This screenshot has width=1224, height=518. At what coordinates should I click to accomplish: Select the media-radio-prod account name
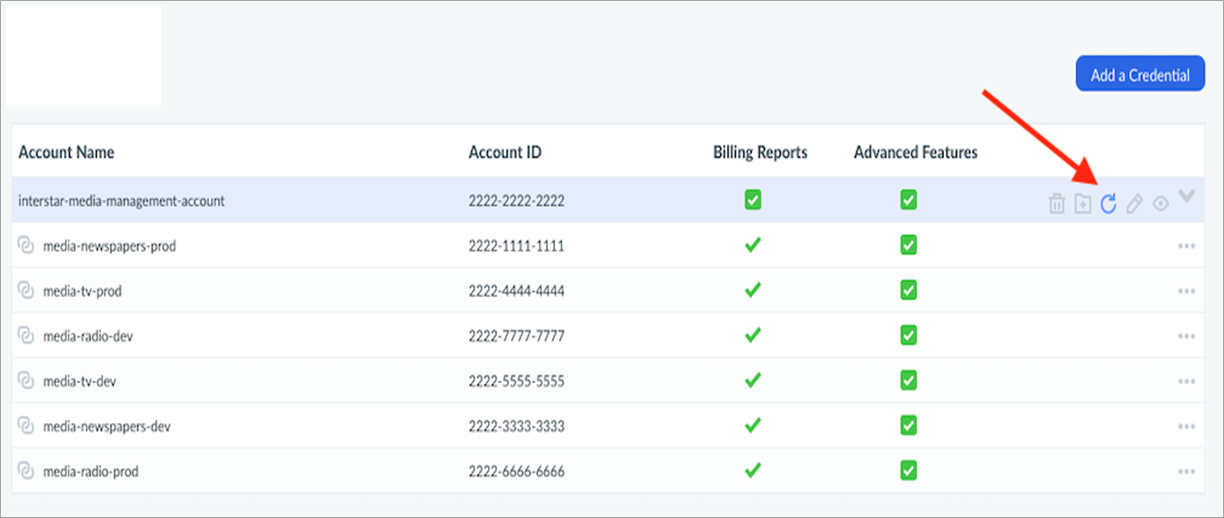tap(91, 472)
